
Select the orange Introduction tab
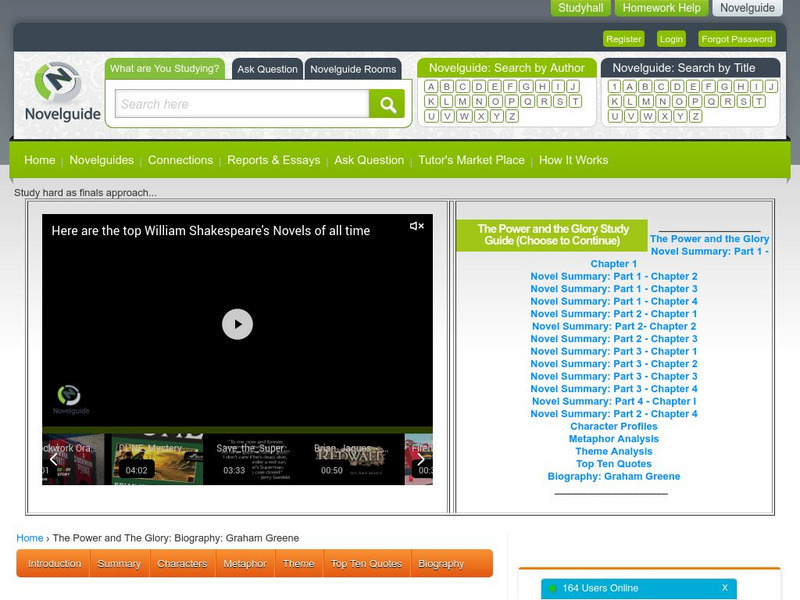point(54,563)
